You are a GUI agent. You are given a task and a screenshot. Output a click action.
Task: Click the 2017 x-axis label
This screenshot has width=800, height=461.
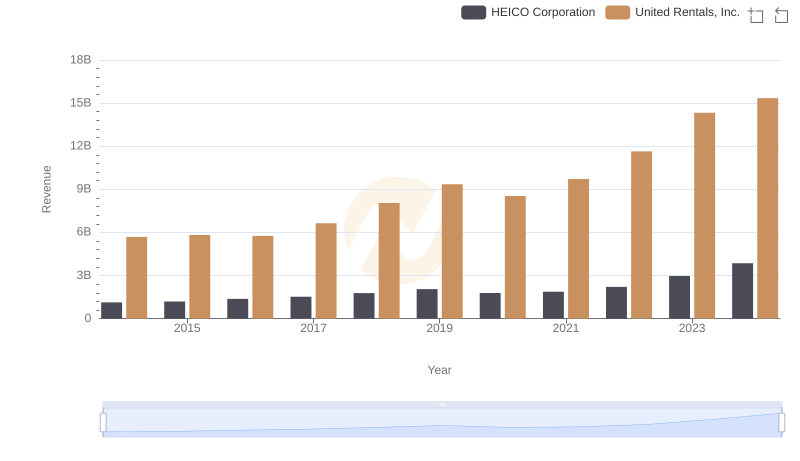[313, 328]
